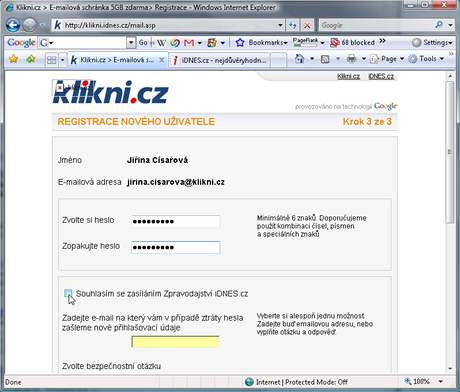Open the Print options dropdown arrow
This screenshot has height=392, width=460.
(x=364, y=59)
